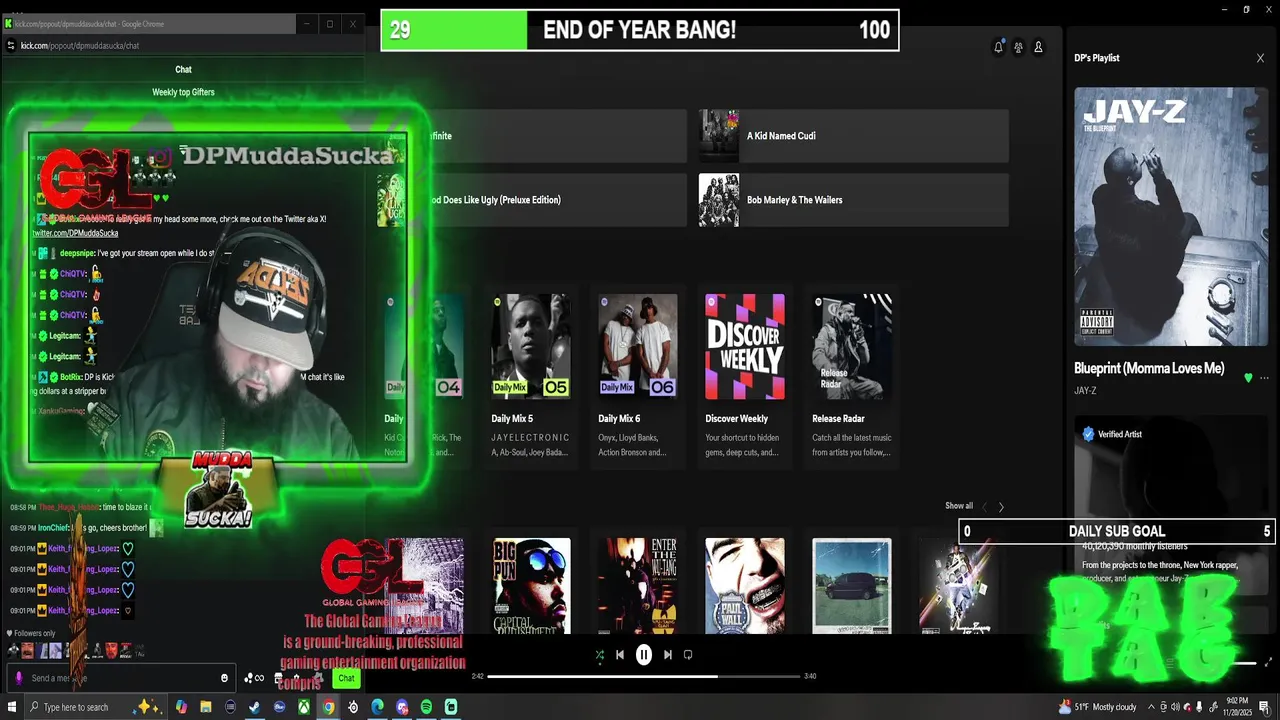Click the Show all link
Image resolution: width=1280 pixels, height=720 pixels.
click(959, 506)
